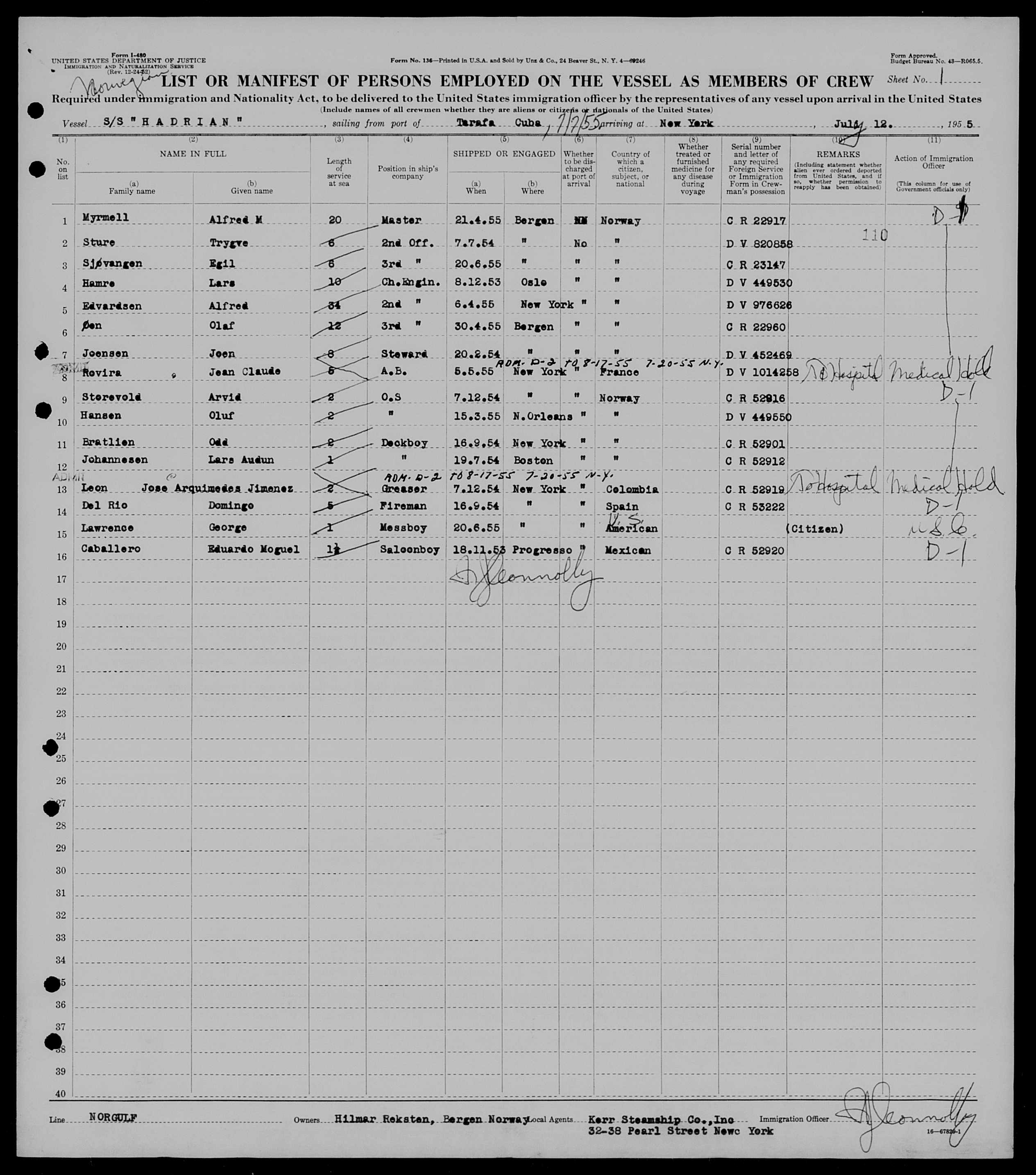This screenshot has height=1175, width=1036.
Task: Select the family name Myrmell
Action: [x=105, y=218]
